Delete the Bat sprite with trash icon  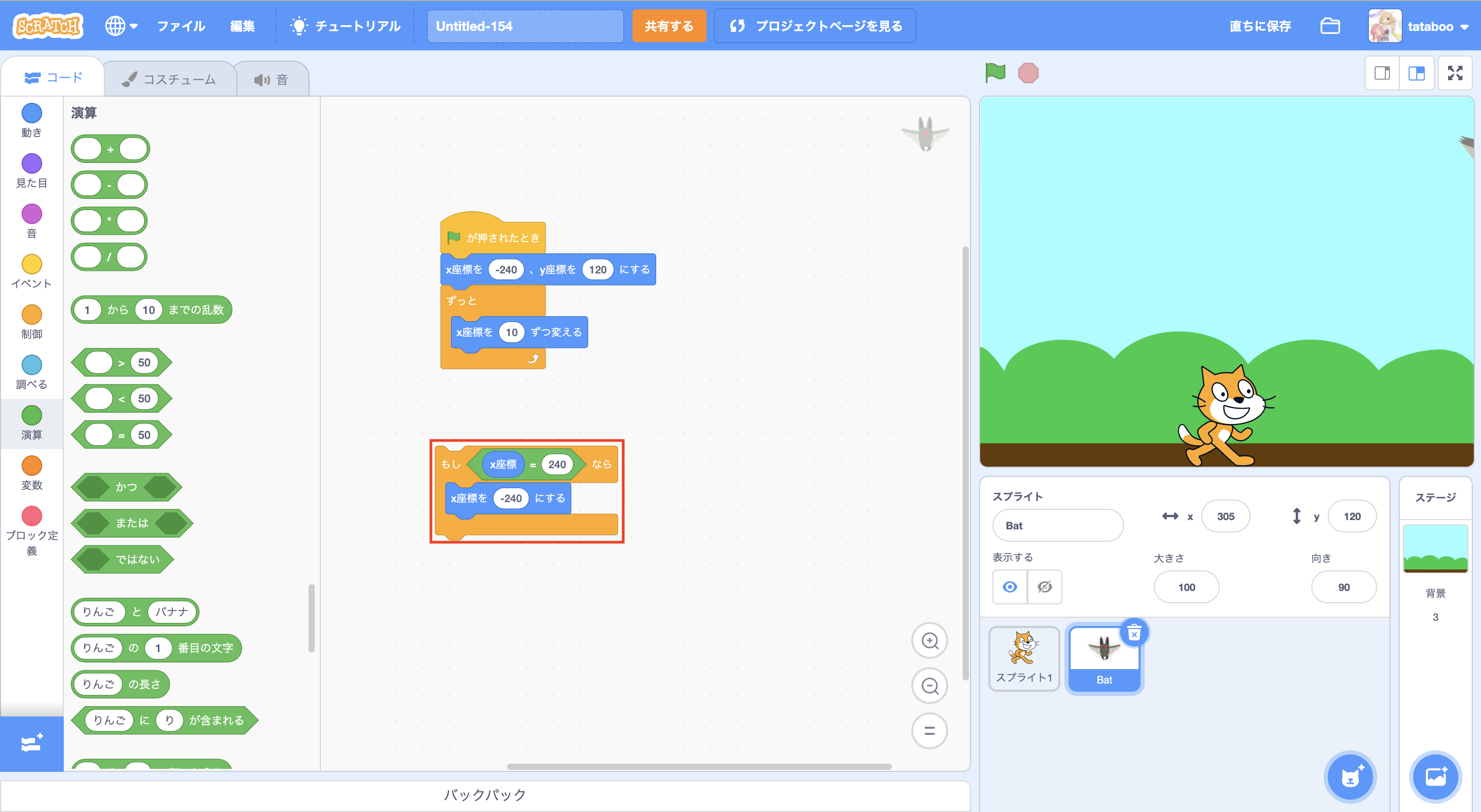pos(1134,633)
